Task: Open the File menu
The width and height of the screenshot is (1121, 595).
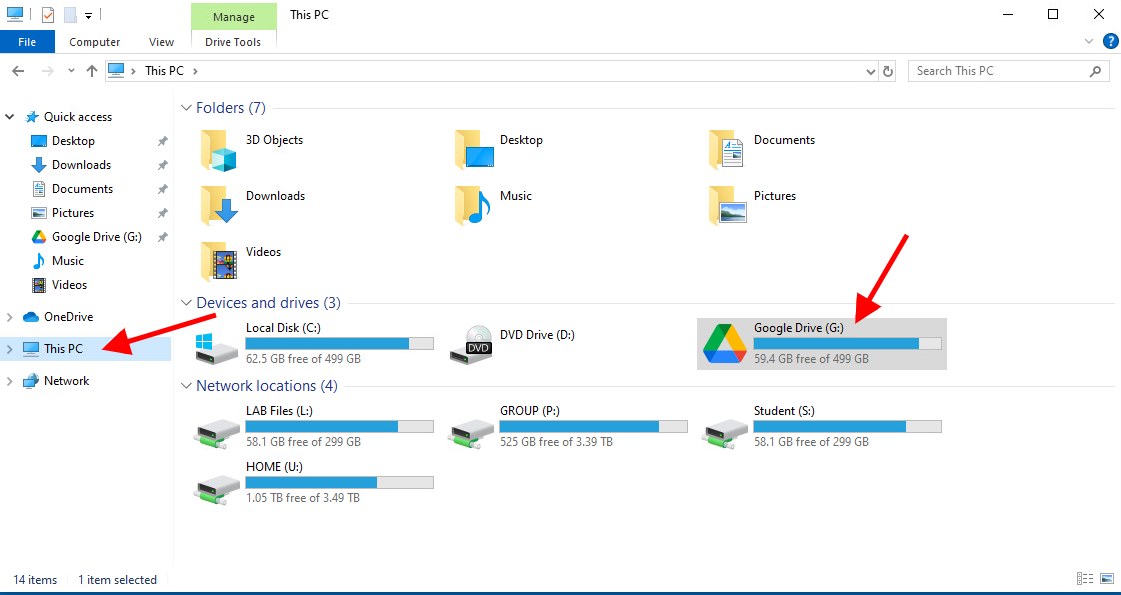Action: (27, 42)
